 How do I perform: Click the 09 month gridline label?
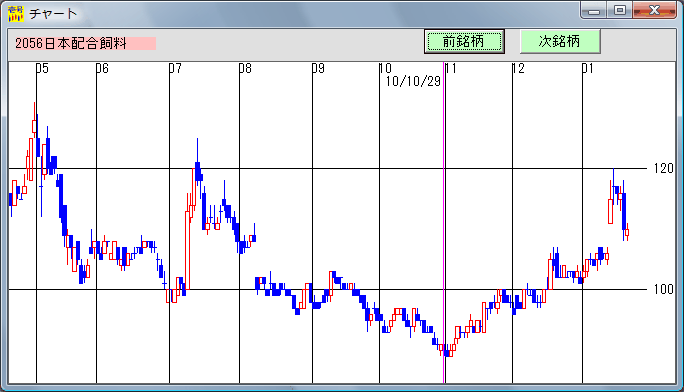click(x=318, y=68)
